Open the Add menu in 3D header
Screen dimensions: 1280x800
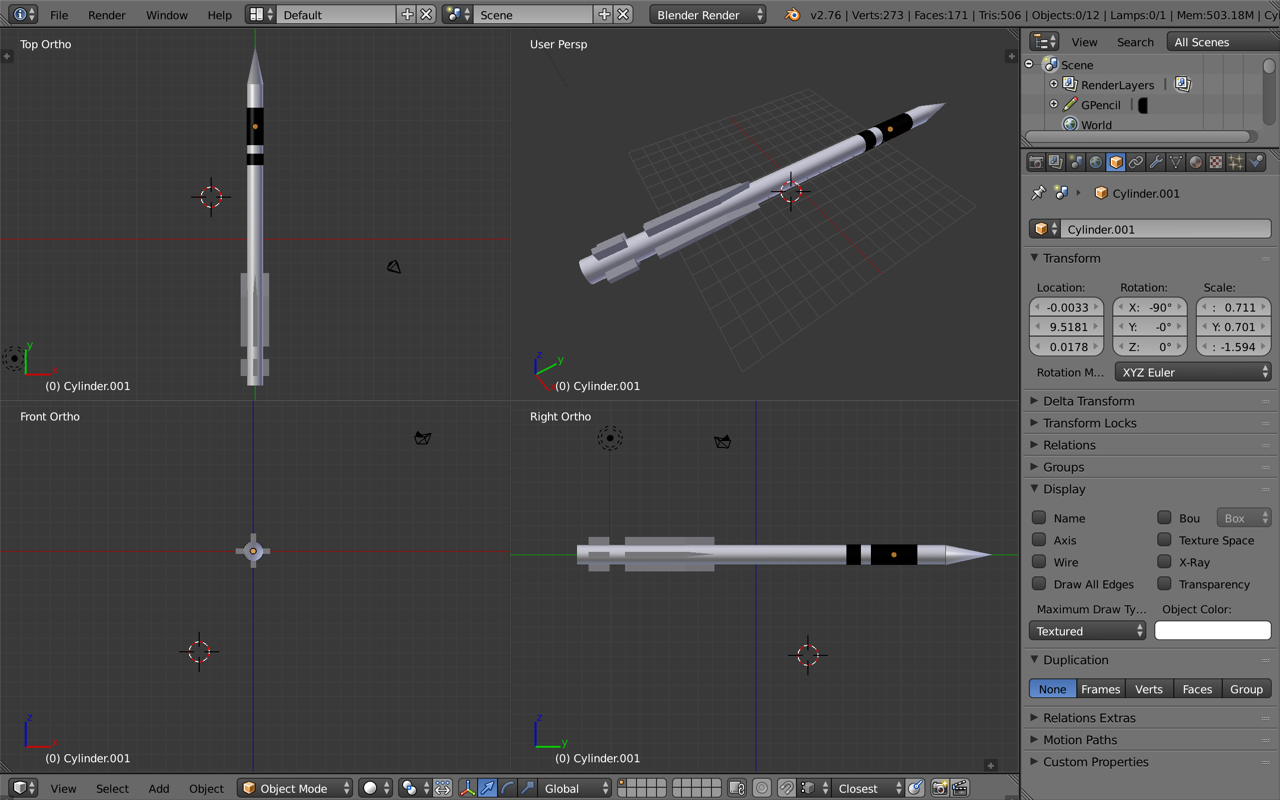(159, 788)
